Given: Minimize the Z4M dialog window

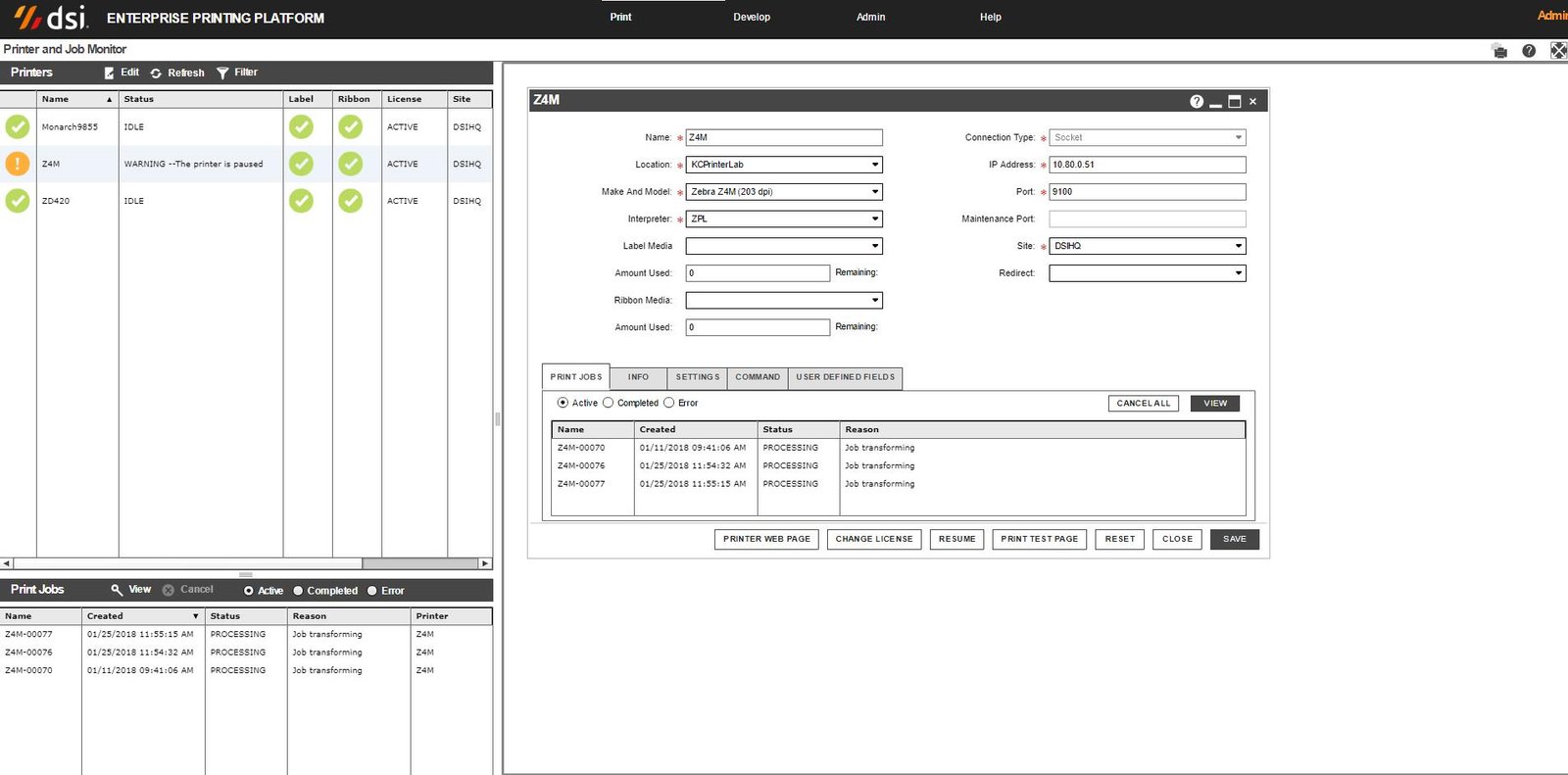Looking at the screenshot, I should coord(1216,104).
